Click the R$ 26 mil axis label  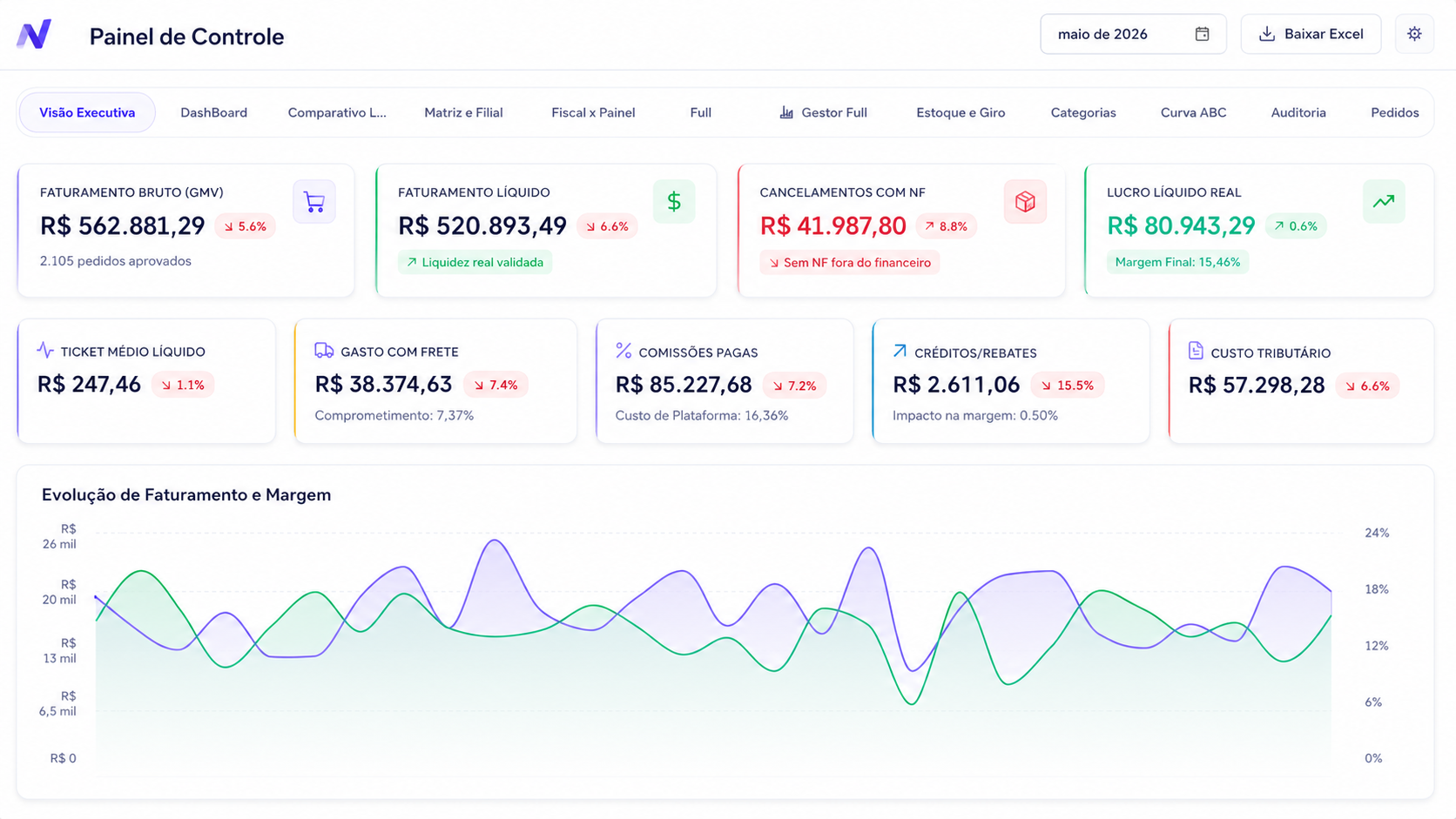tap(59, 536)
